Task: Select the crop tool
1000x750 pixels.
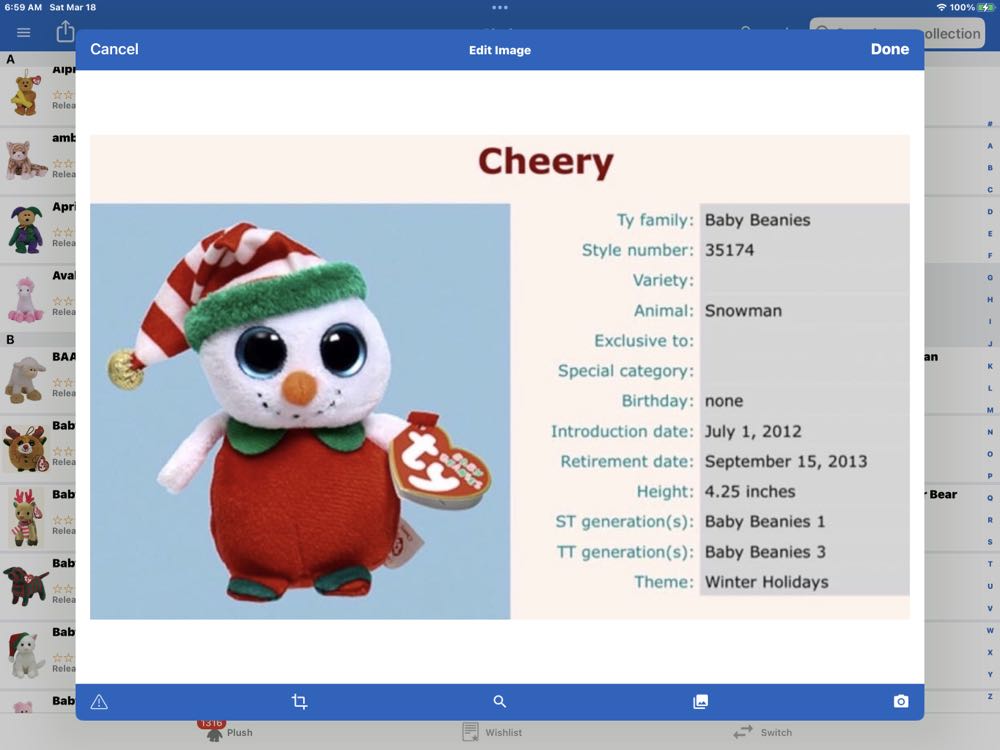Action: tap(299, 702)
